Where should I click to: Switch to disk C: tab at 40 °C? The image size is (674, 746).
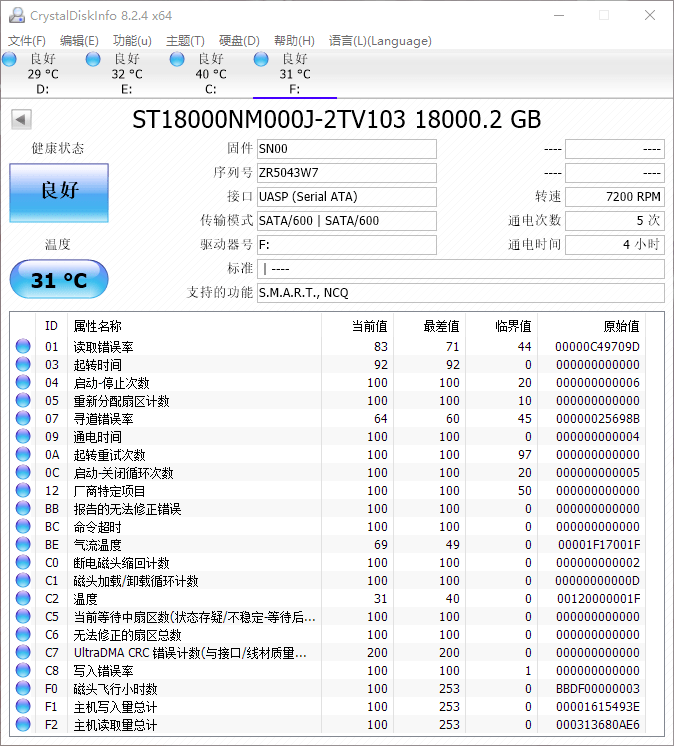[x=211, y=74]
